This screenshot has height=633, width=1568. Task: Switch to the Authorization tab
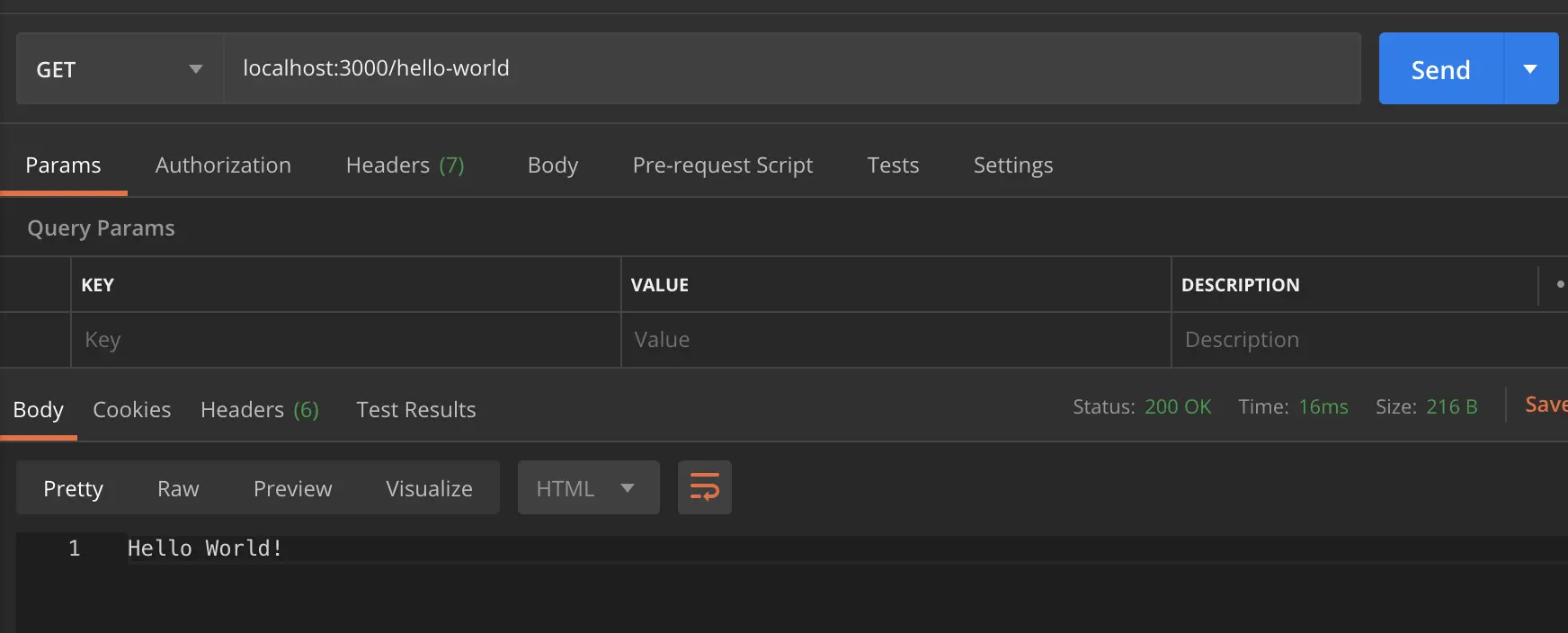click(x=223, y=165)
